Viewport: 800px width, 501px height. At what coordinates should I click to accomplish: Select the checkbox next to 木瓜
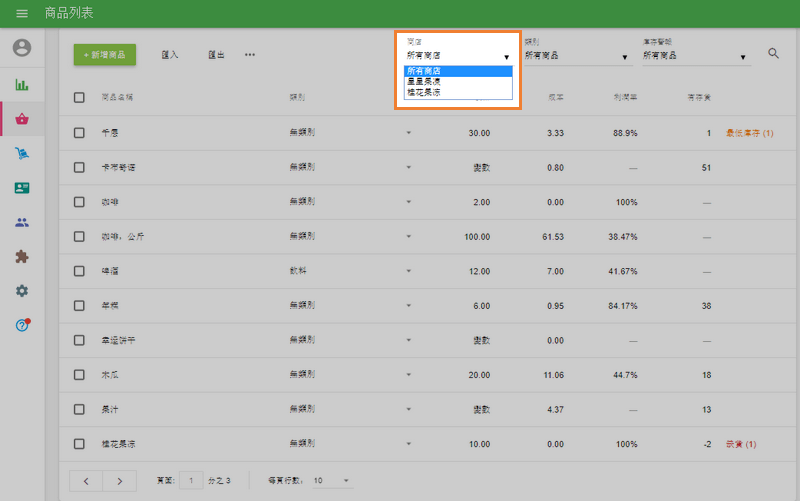coord(80,375)
